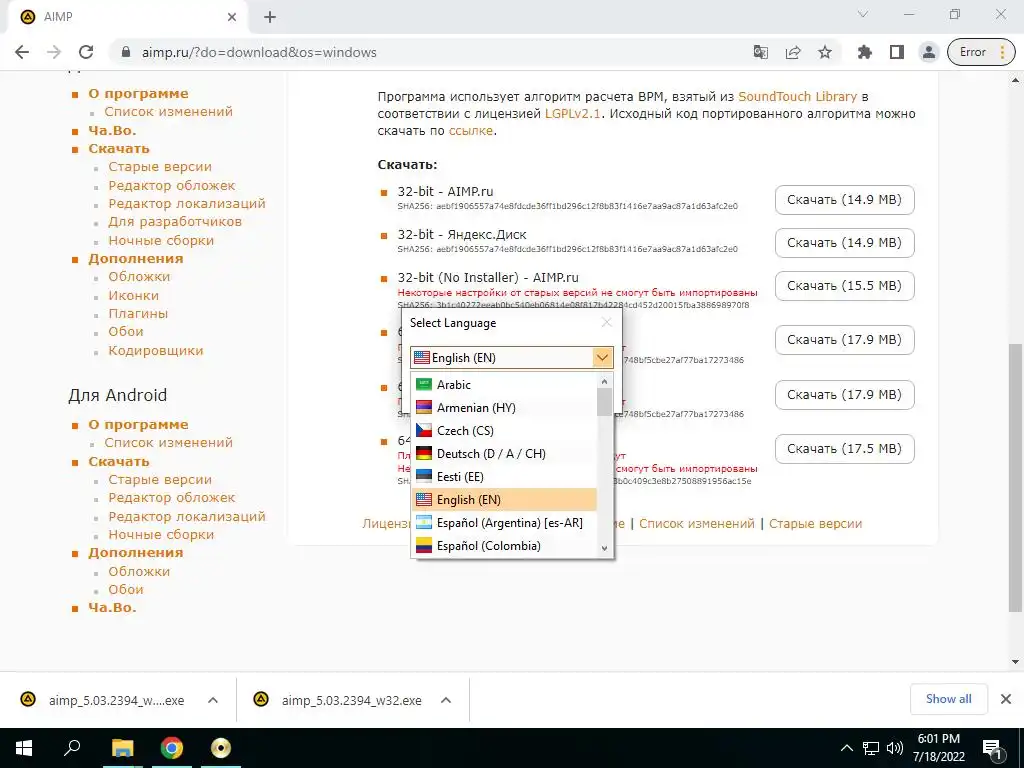Open the browser side panel icon
The width and height of the screenshot is (1024, 768).
pyautogui.click(x=897, y=52)
